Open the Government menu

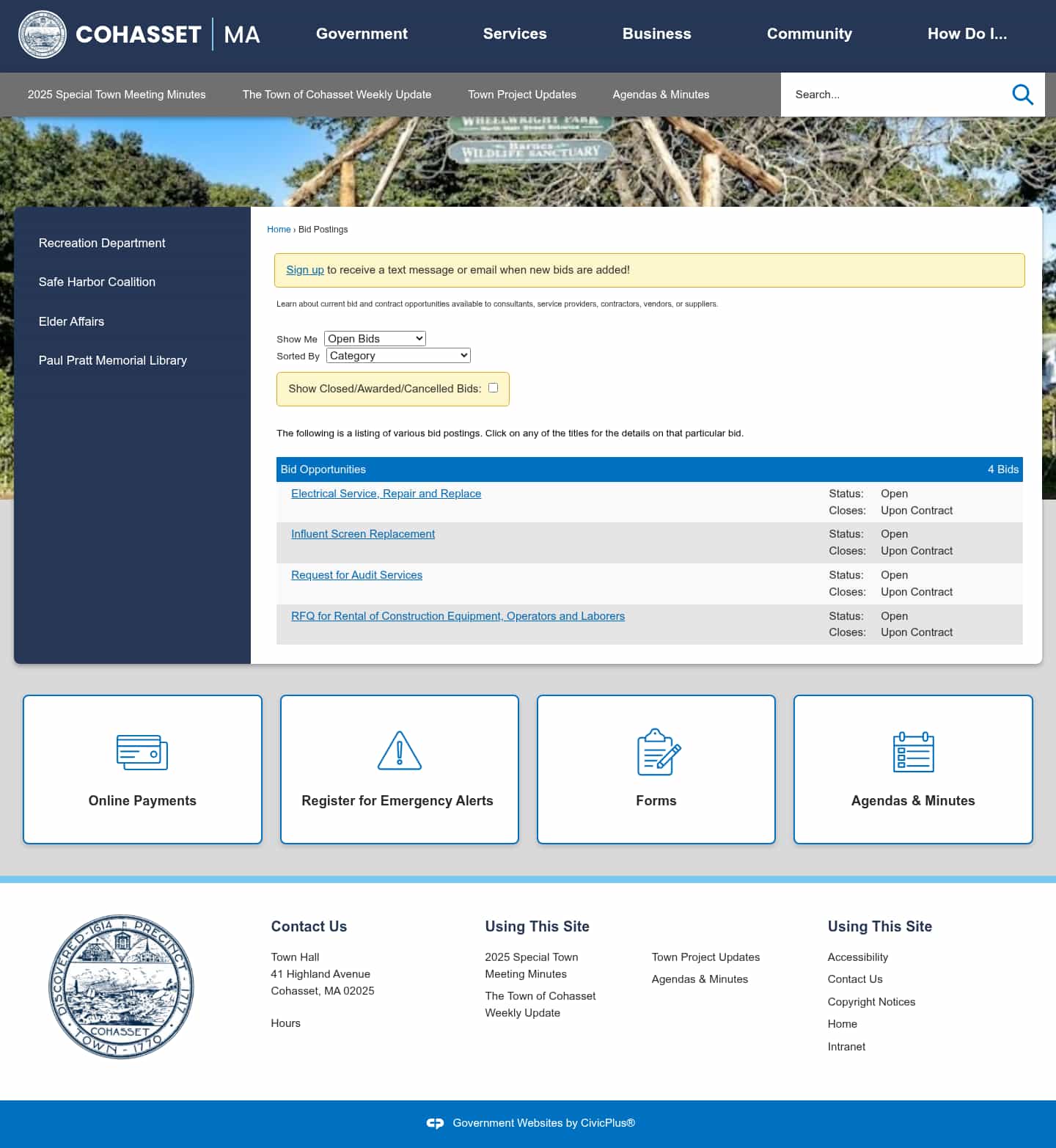click(362, 34)
